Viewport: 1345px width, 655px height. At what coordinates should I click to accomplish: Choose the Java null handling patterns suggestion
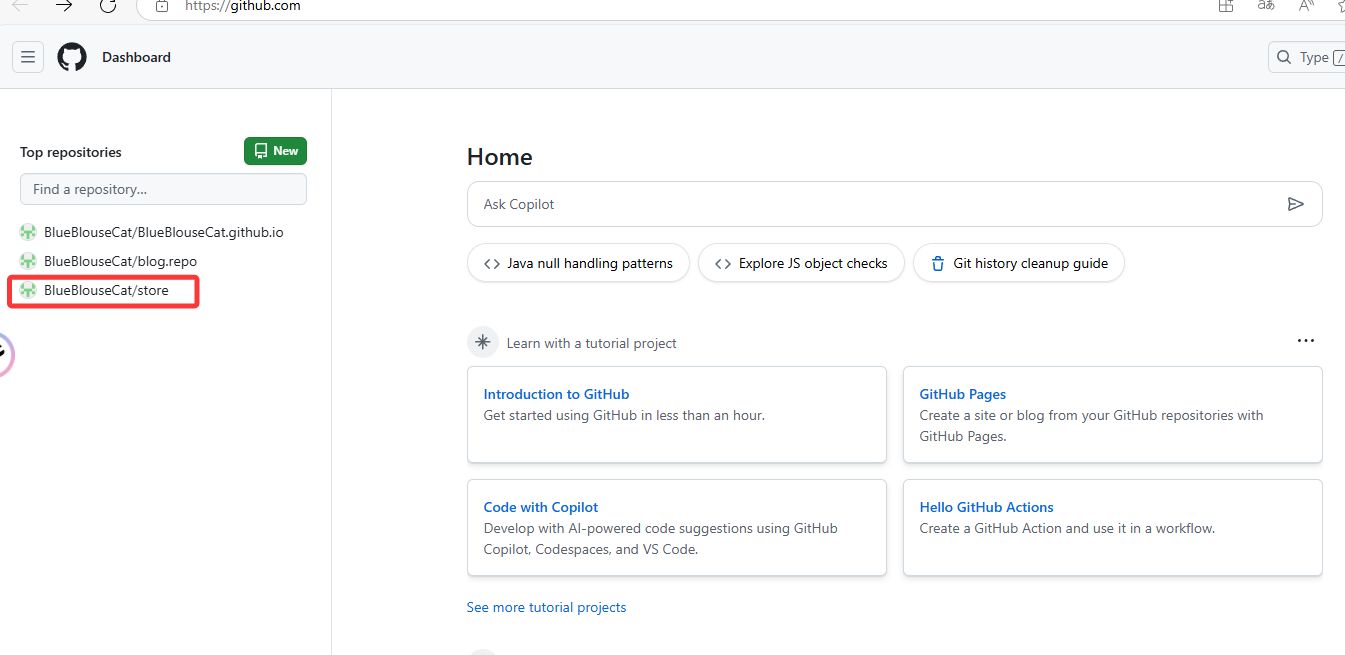578,263
